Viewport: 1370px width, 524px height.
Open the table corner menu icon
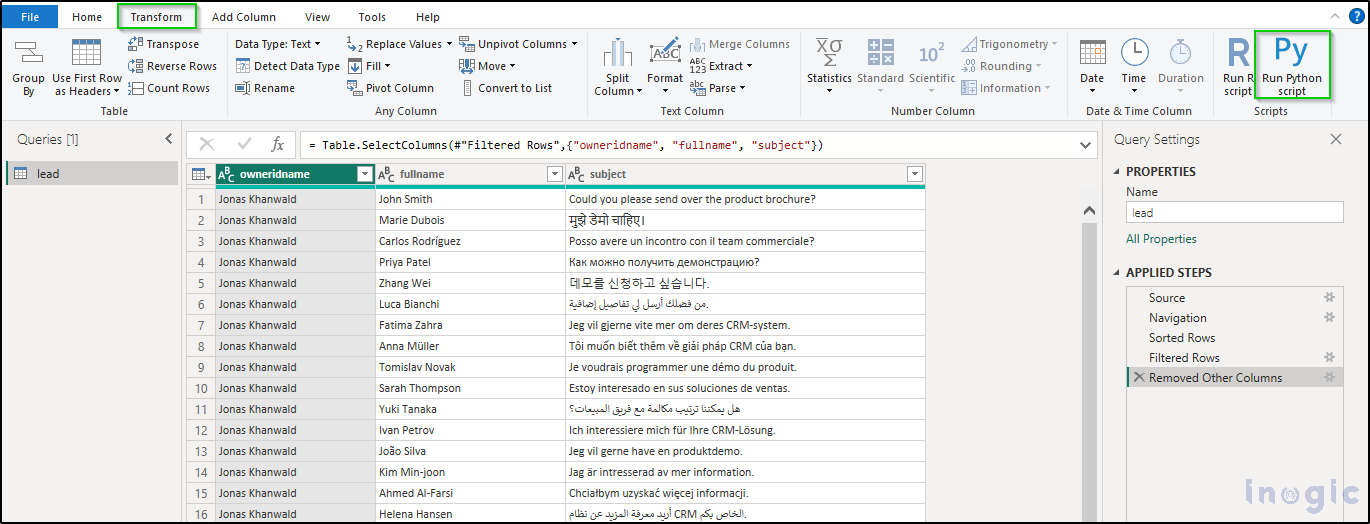pyautogui.click(x=200, y=174)
